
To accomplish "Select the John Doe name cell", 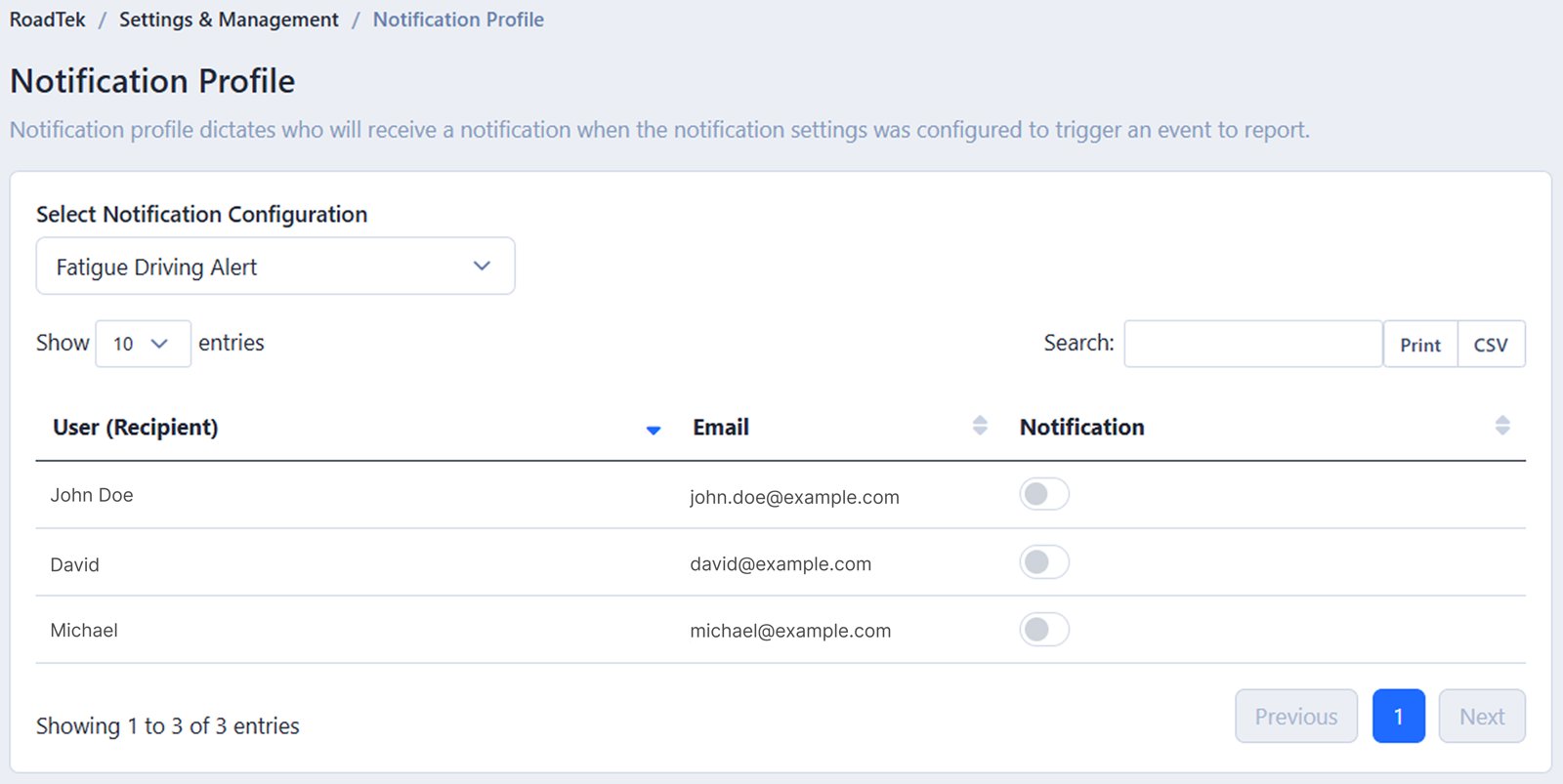I will (92, 495).
